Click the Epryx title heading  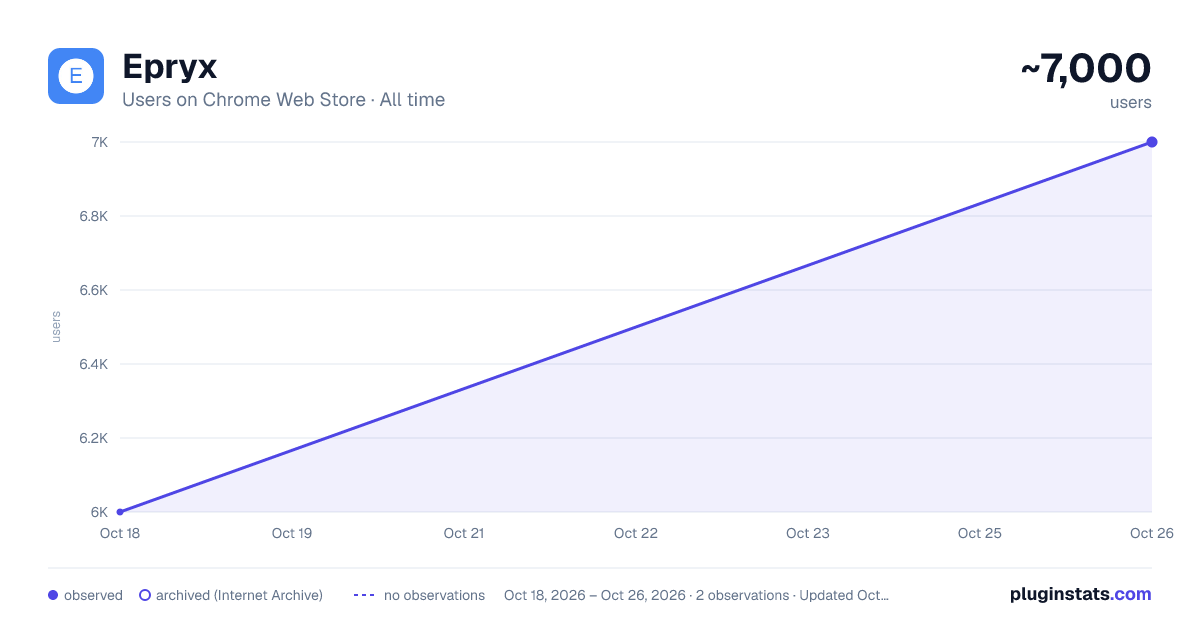169,67
